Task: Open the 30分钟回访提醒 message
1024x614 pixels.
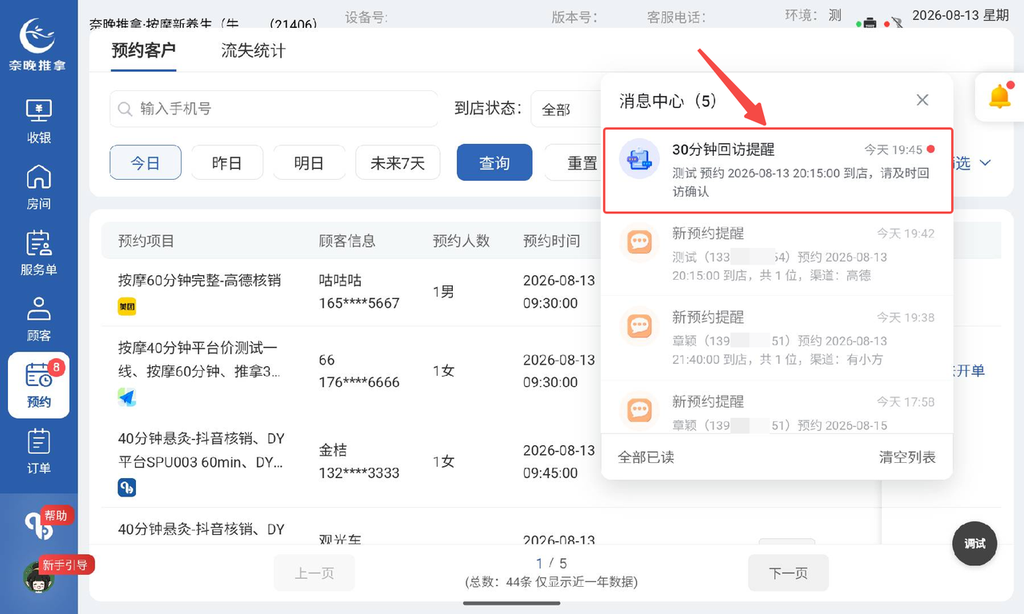Action: [778, 170]
